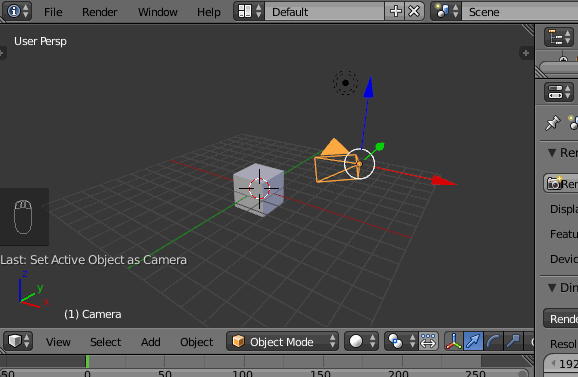Click the resolution X value field
The height and width of the screenshot is (377, 578).
point(561,364)
